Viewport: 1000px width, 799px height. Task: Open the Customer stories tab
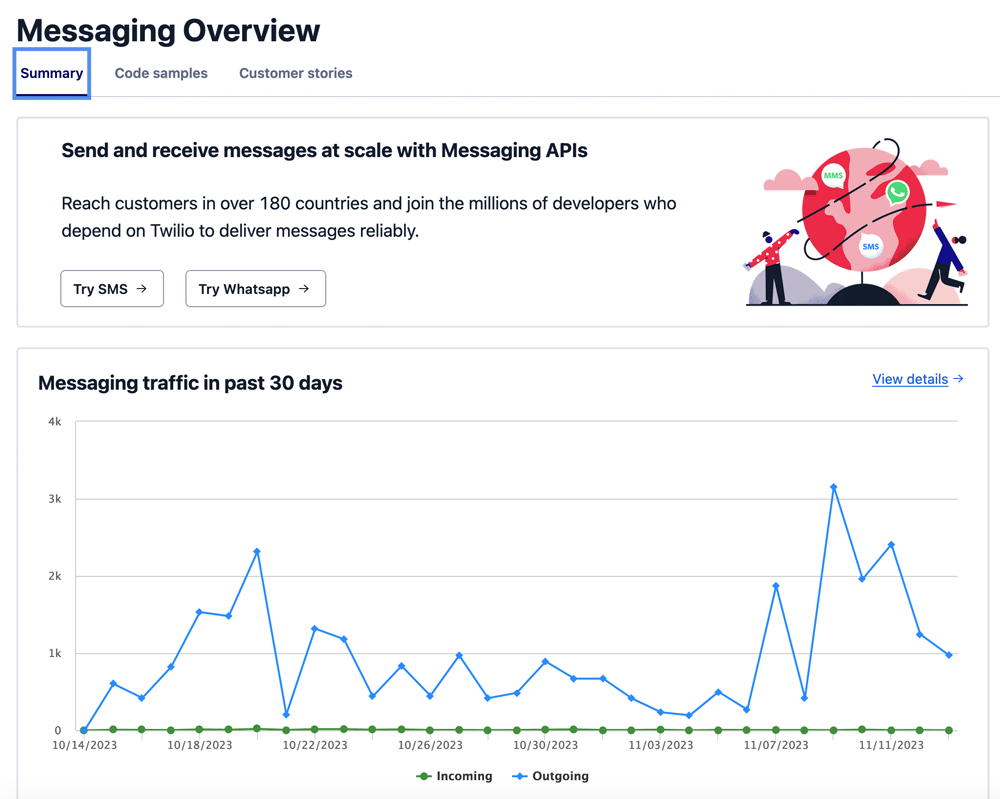click(x=296, y=73)
